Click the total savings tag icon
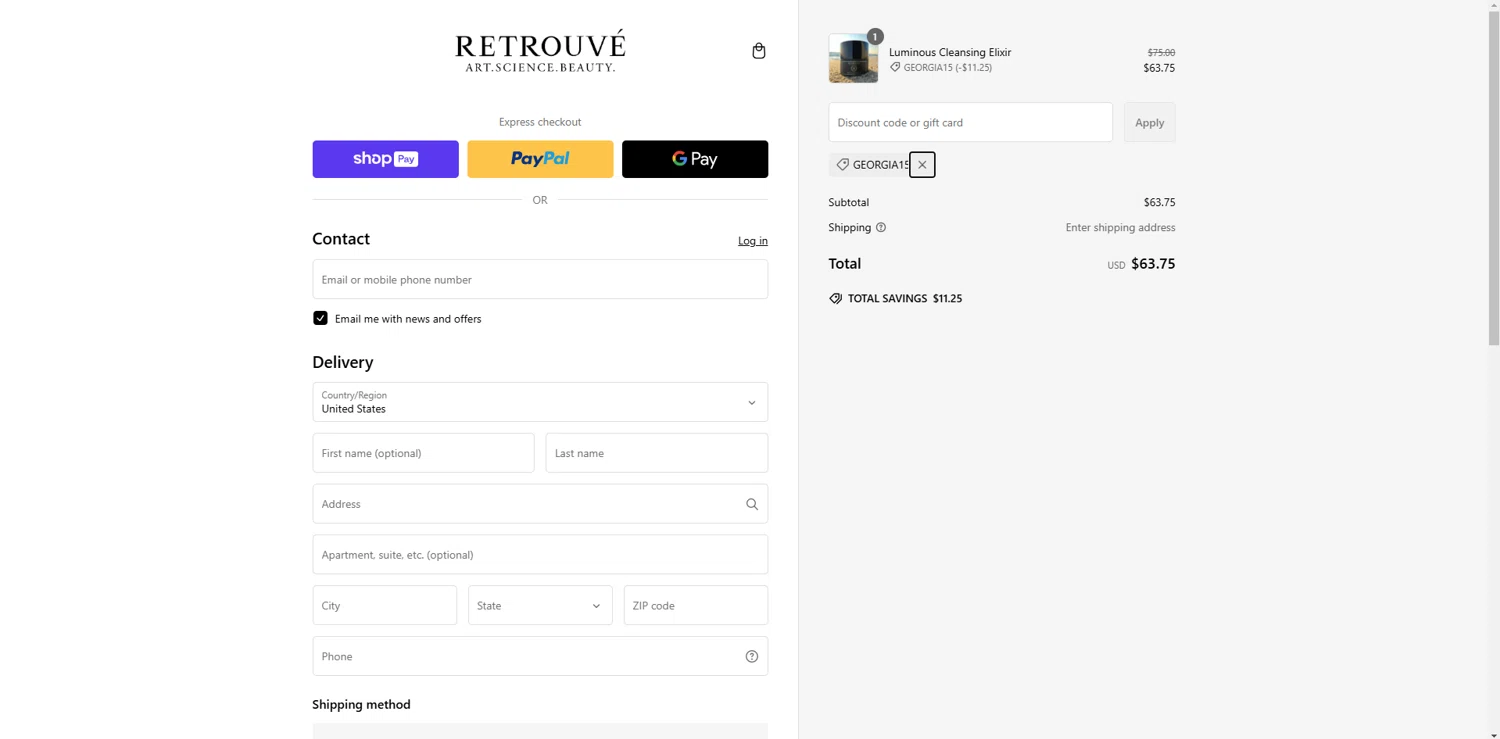1500x739 pixels. (x=836, y=299)
